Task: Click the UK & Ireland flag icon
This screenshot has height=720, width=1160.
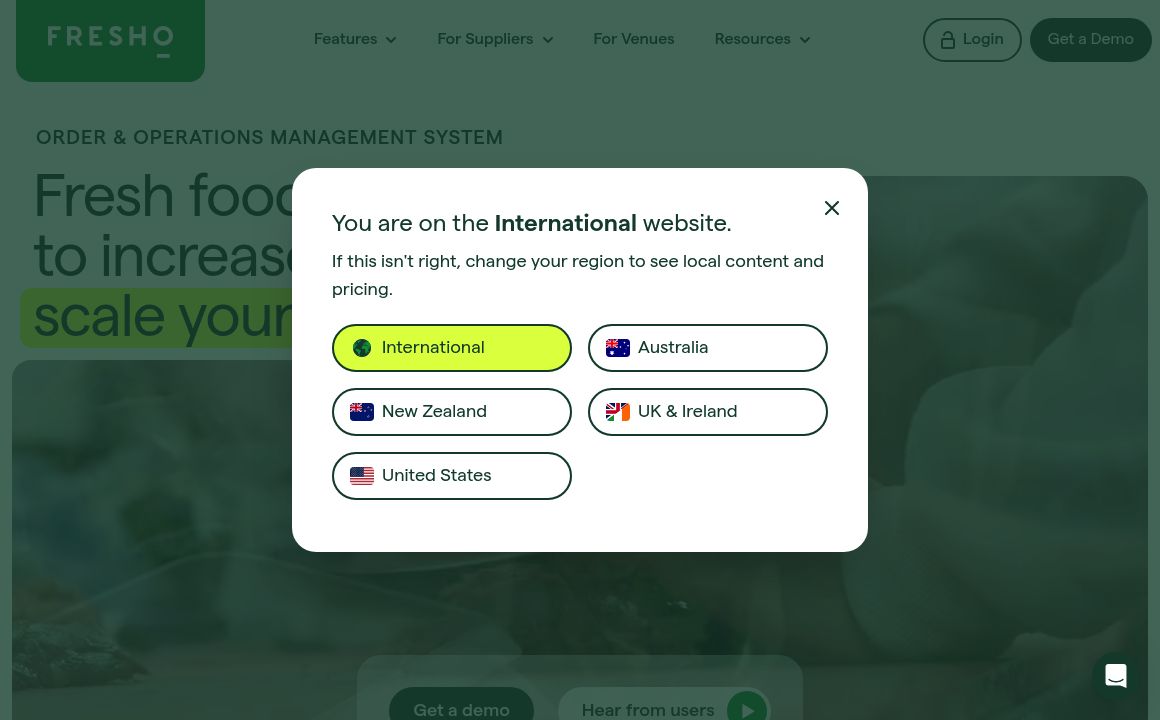Action: (618, 412)
